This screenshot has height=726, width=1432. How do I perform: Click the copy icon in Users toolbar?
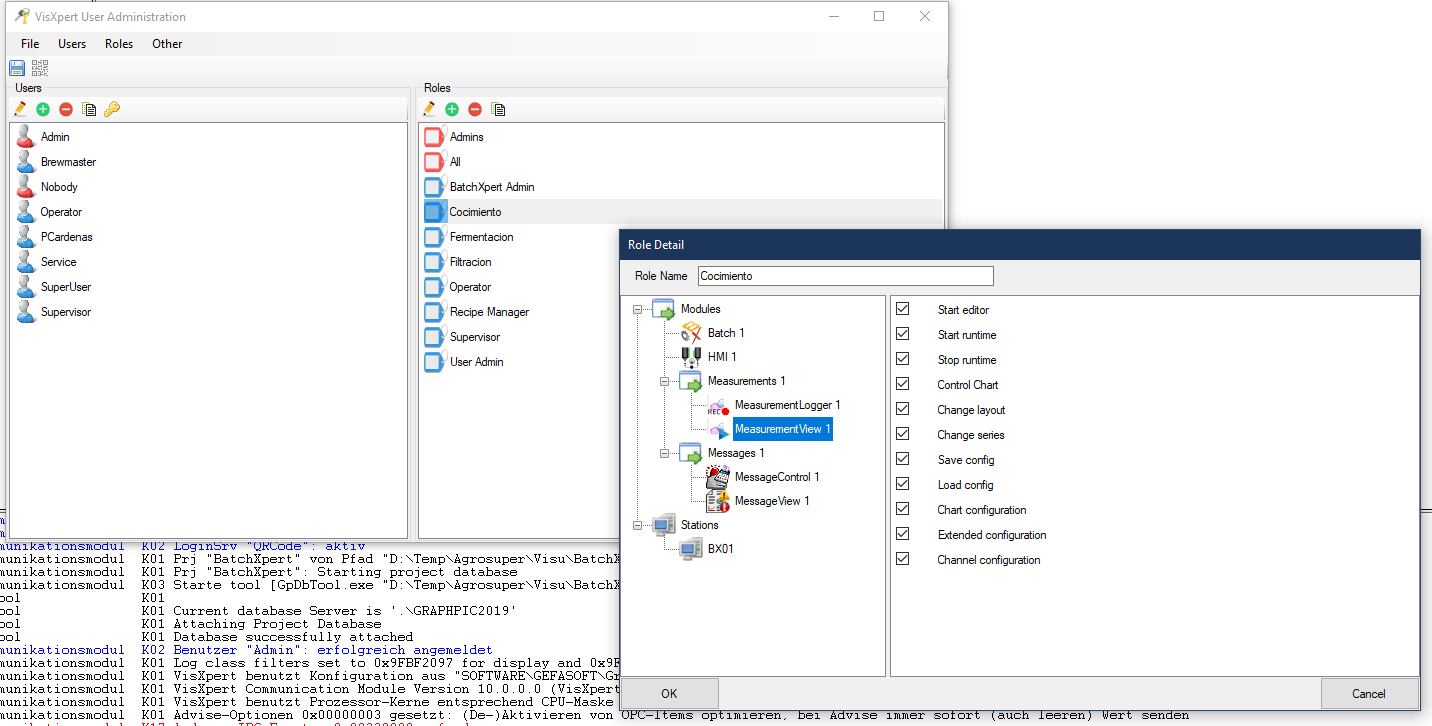pos(89,109)
